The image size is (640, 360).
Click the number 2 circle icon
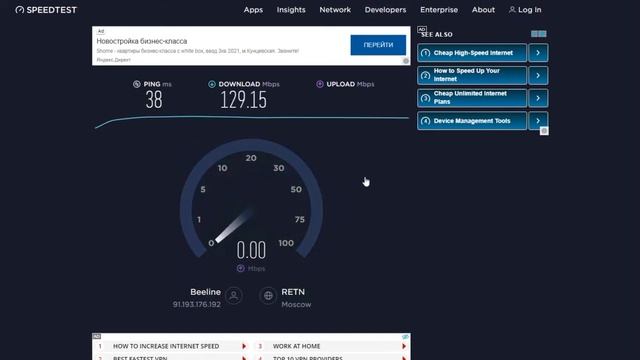425,76
